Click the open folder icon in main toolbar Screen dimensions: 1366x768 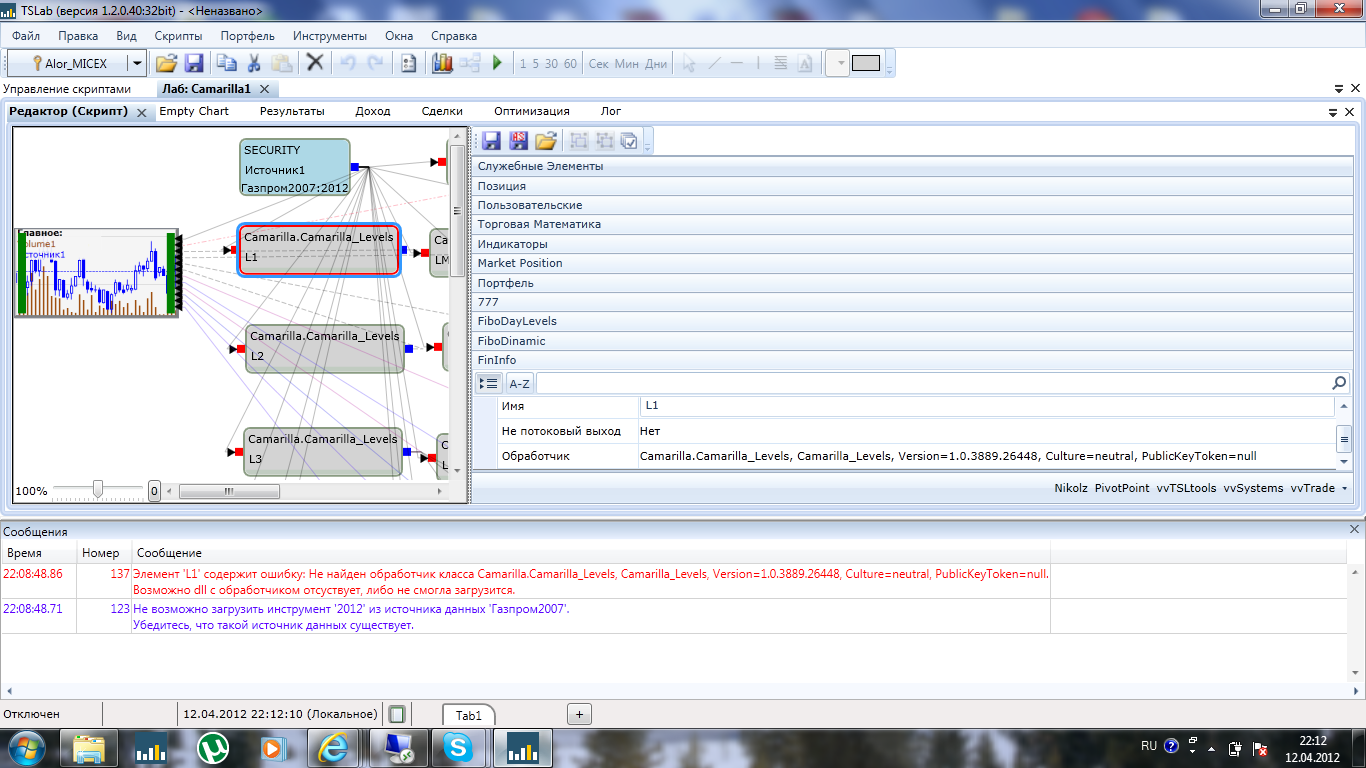coord(166,63)
